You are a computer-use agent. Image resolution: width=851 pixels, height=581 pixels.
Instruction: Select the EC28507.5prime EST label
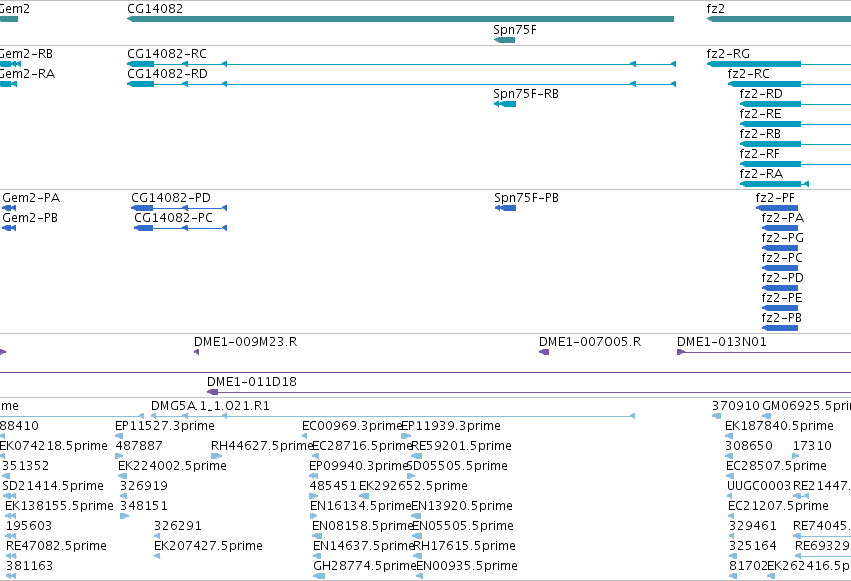click(x=776, y=467)
